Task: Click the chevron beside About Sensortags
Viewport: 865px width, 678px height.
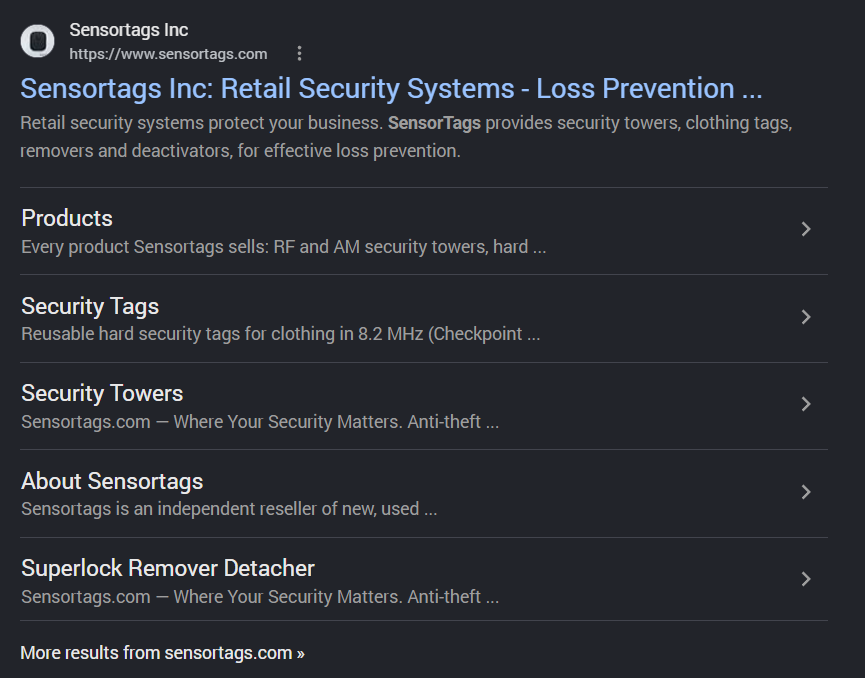Action: click(806, 492)
